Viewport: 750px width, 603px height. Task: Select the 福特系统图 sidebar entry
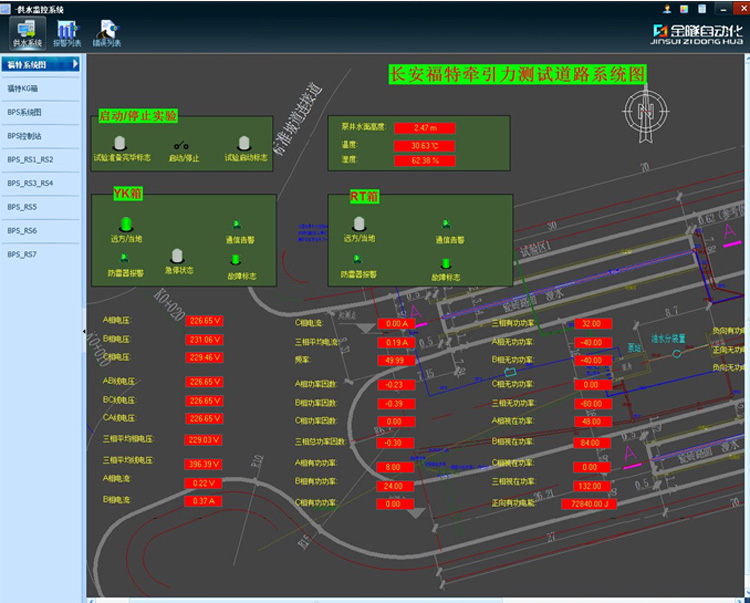[41, 64]
